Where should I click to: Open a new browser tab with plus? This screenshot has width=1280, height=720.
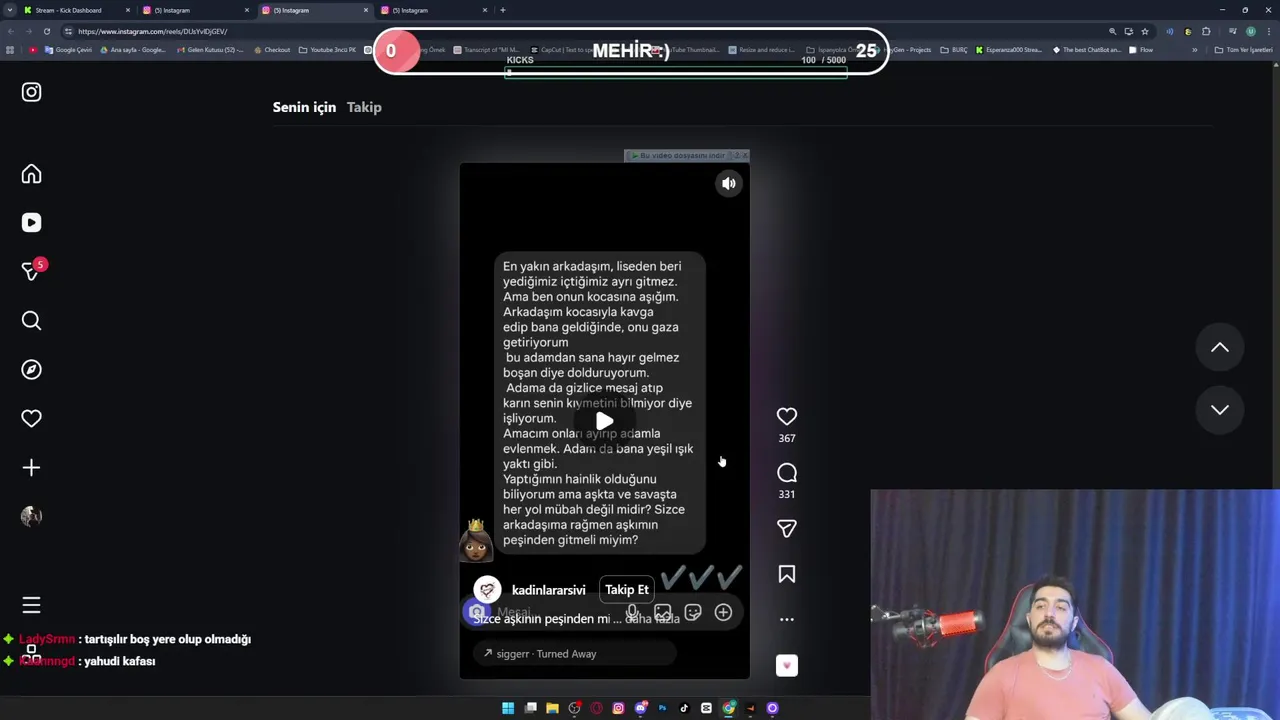click(502, 10)
